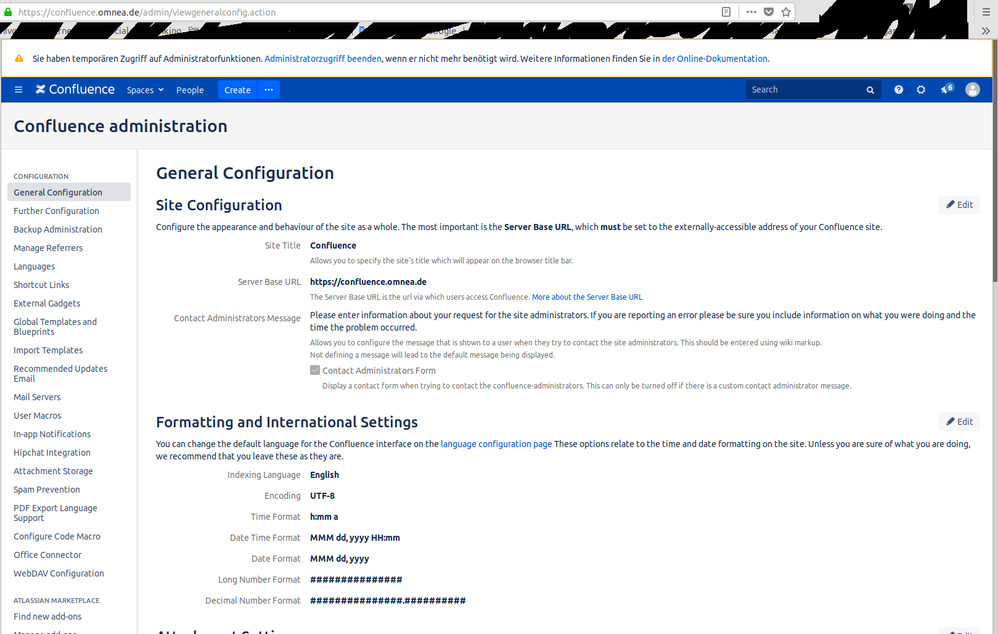This screenshot has width=998, height=634.
Task: Click the browser address bar URL
Action: (147, 12)
